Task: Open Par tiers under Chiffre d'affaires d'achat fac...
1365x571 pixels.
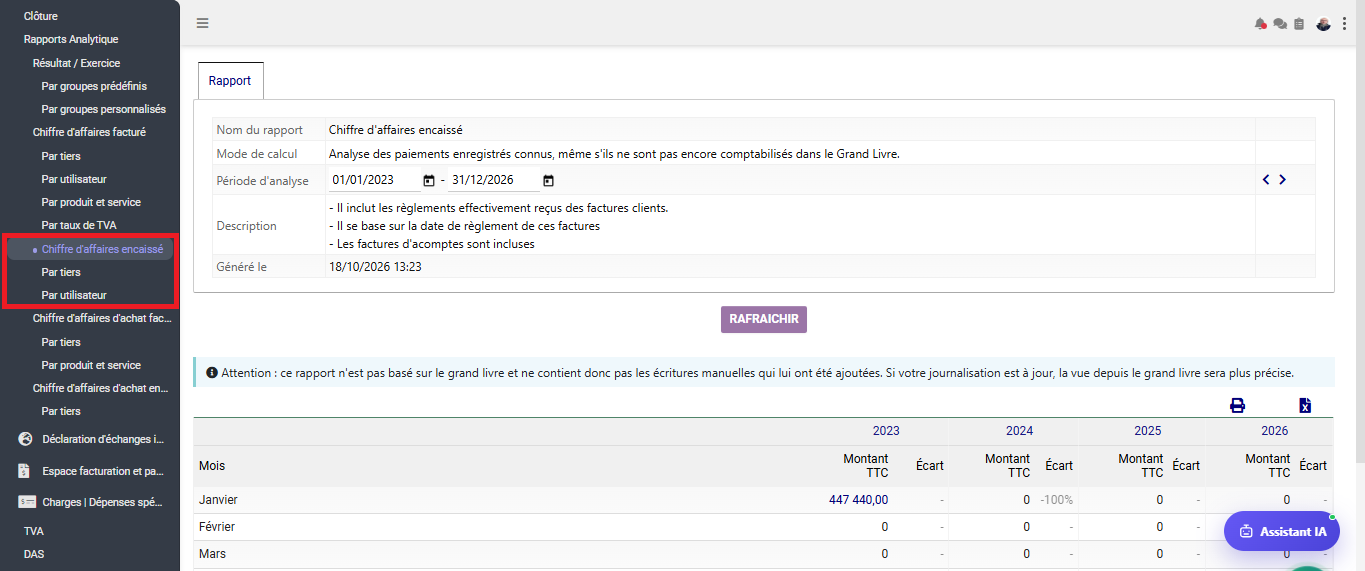Action: pos(61,342)
